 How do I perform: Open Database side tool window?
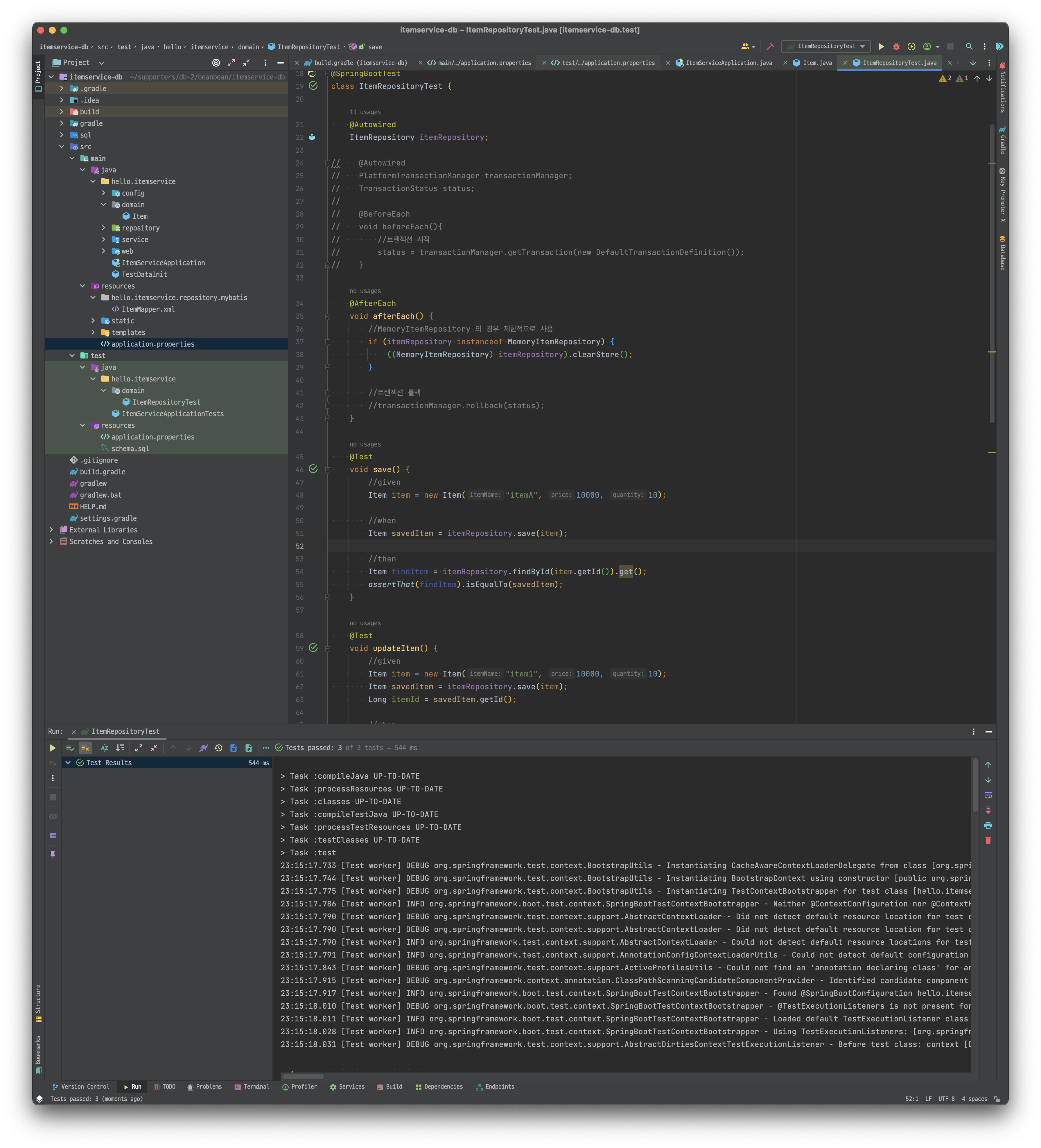(1002, 253)
